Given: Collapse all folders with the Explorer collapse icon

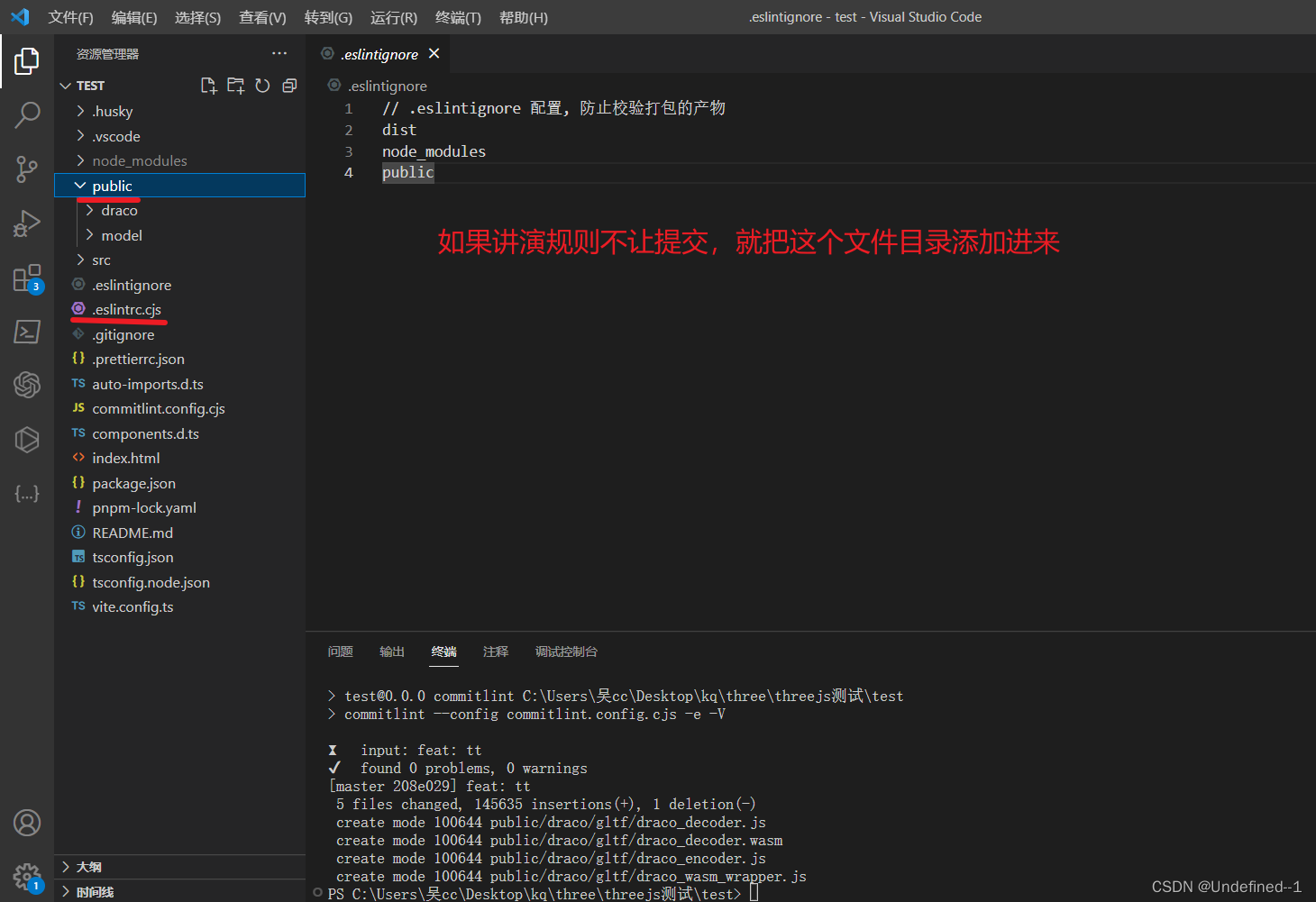Looking at the screenshot, I should coord(289,85).
